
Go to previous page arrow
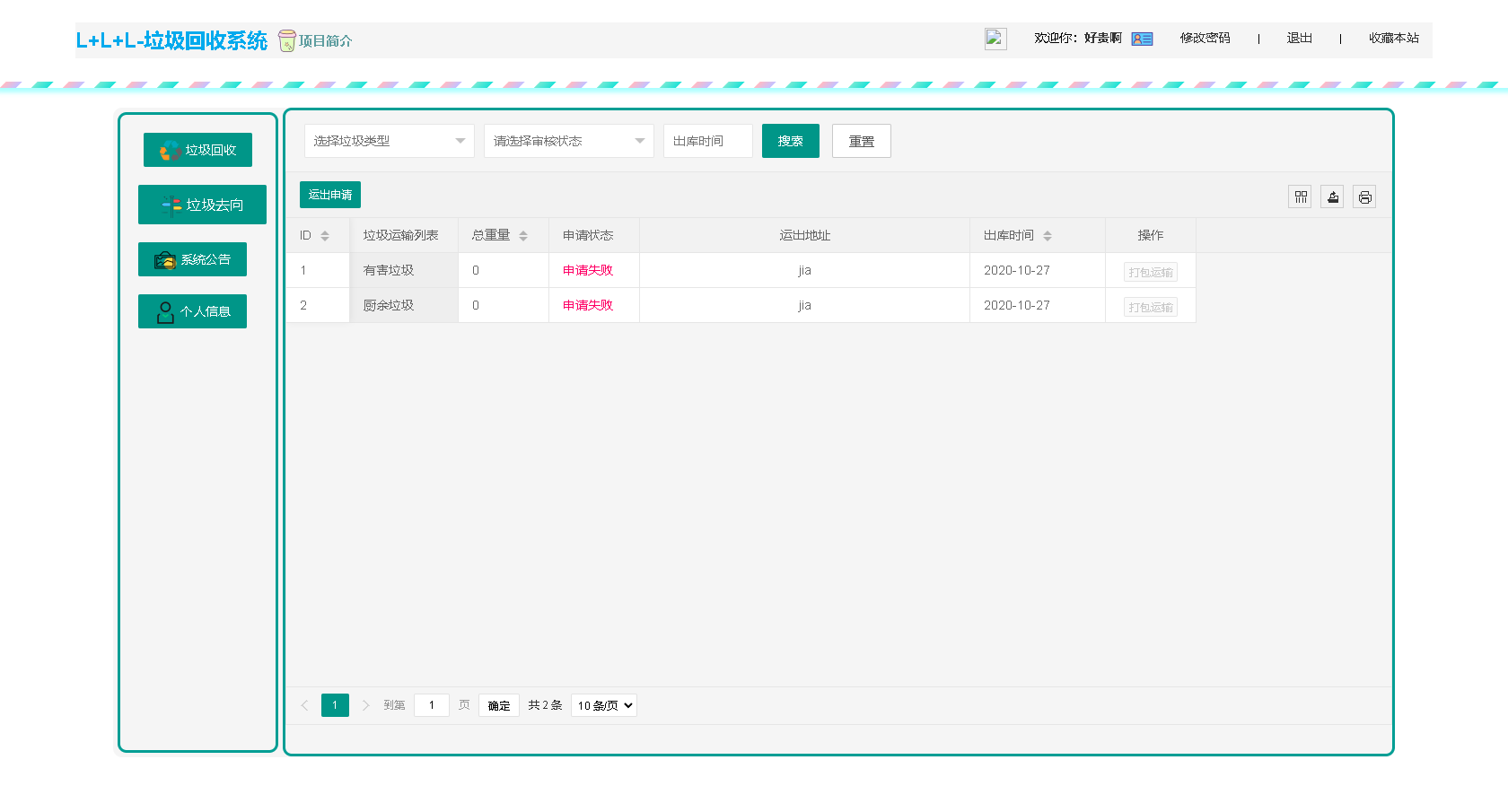(x=304, y=705)
